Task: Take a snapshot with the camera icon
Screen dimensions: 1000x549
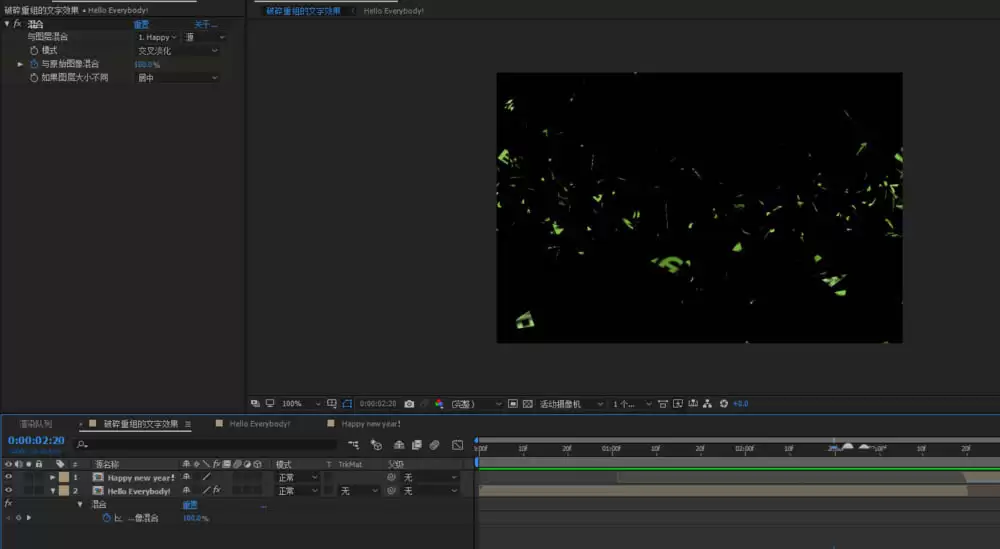Action: 409,404
